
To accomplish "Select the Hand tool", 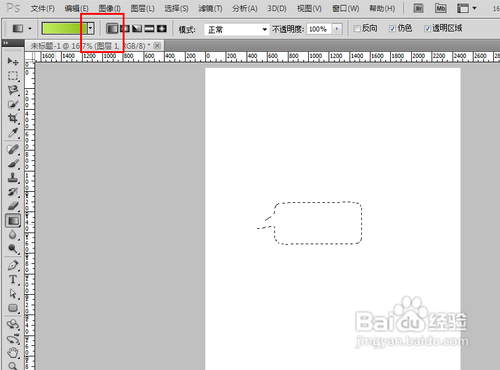I will (x=13, y=353).
